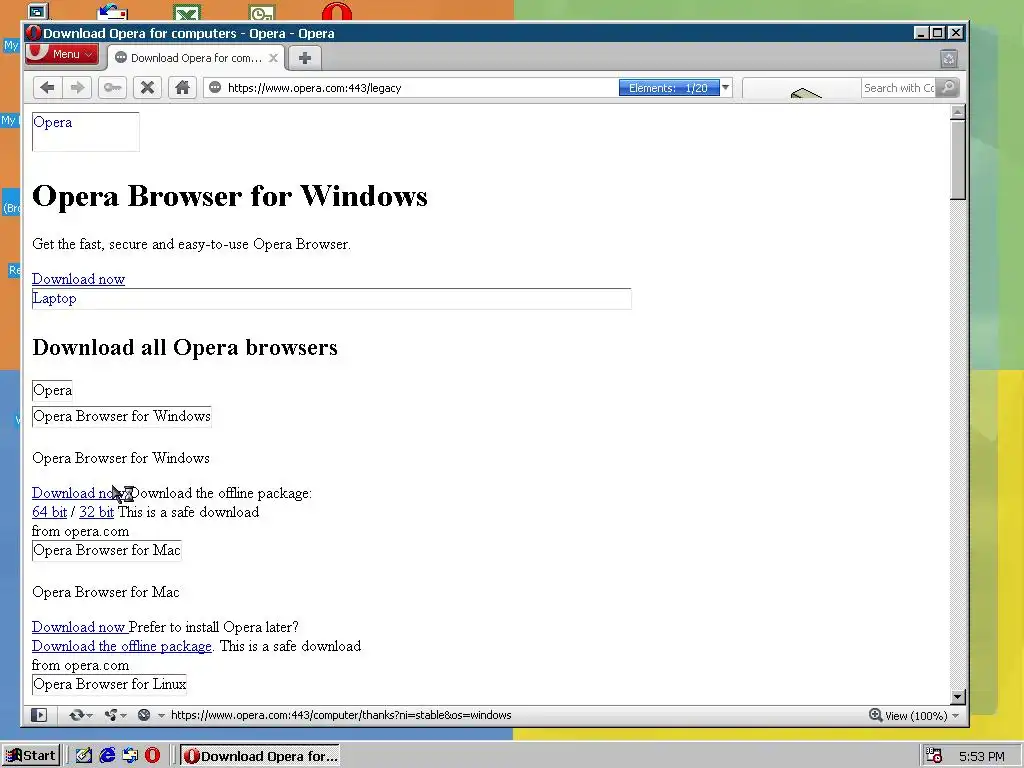Click the 5:53 PM system clock
The width and height of the screenshot is (1024, 768).
coord(982,756)
